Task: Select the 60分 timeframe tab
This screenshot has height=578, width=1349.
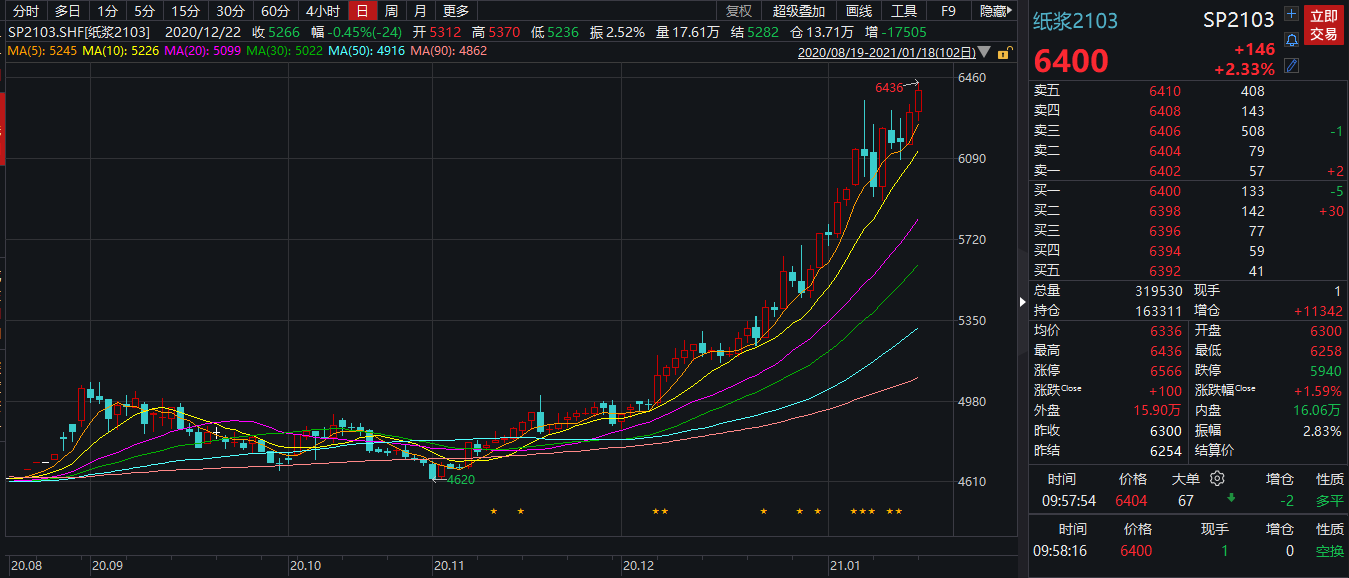Action: coord(275,11)
